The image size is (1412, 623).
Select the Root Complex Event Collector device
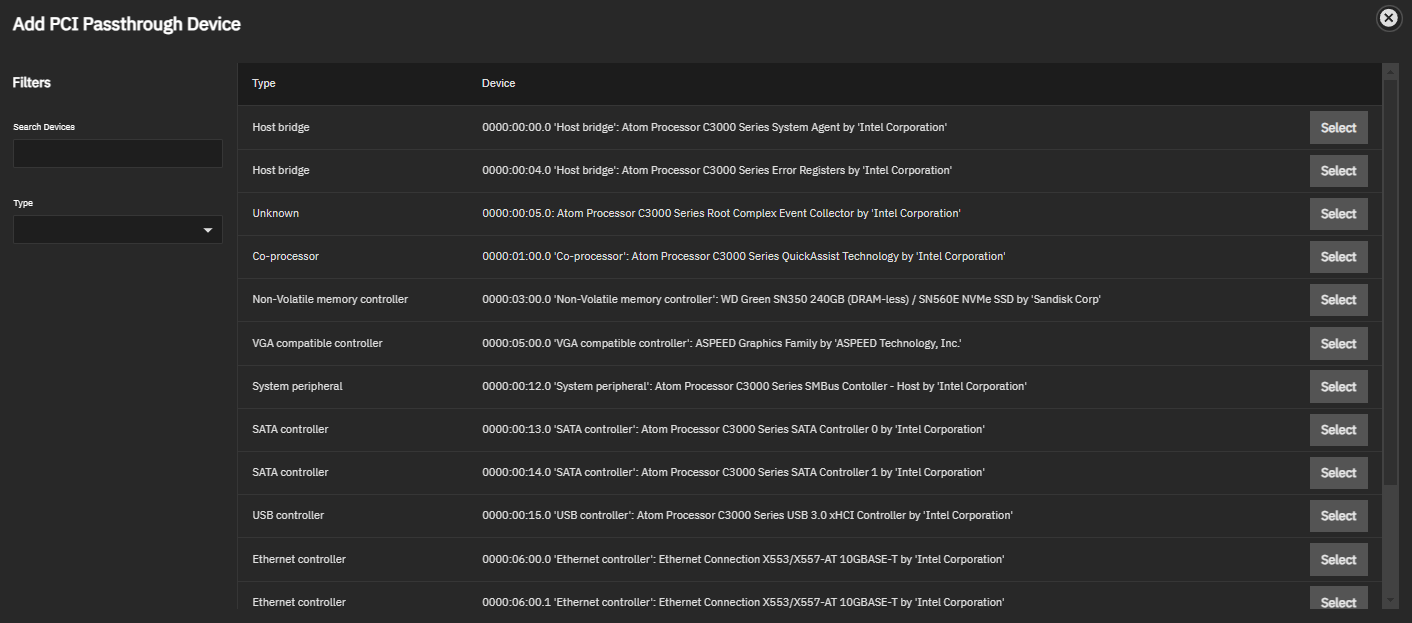pyautogui.click(x=1338, y=214)
